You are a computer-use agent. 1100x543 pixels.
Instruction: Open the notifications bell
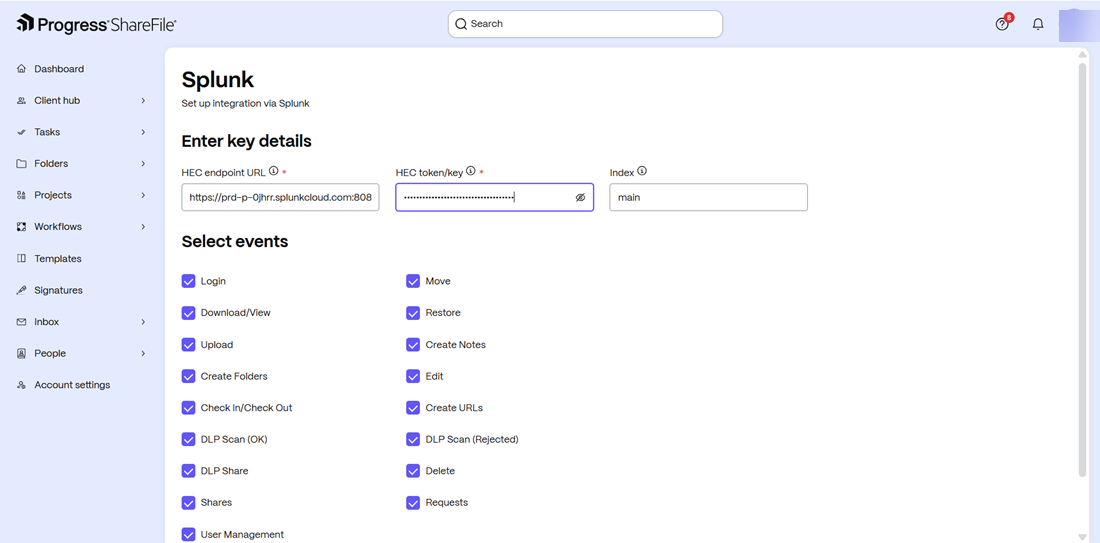point(1038,24)
